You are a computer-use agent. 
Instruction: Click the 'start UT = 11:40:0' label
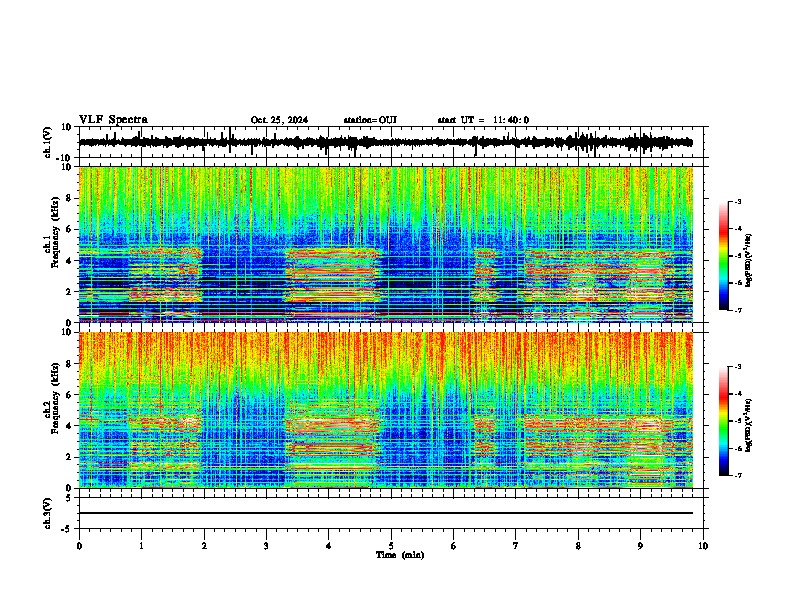483,120
